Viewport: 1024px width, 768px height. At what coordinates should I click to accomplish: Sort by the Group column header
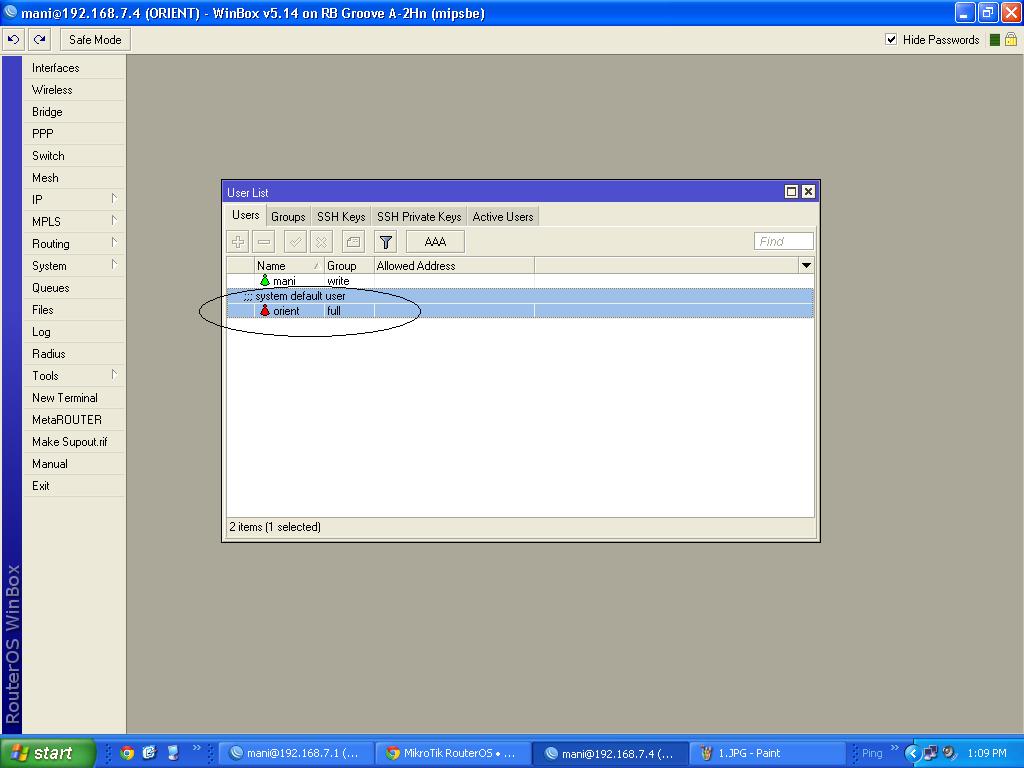point(349,266)
